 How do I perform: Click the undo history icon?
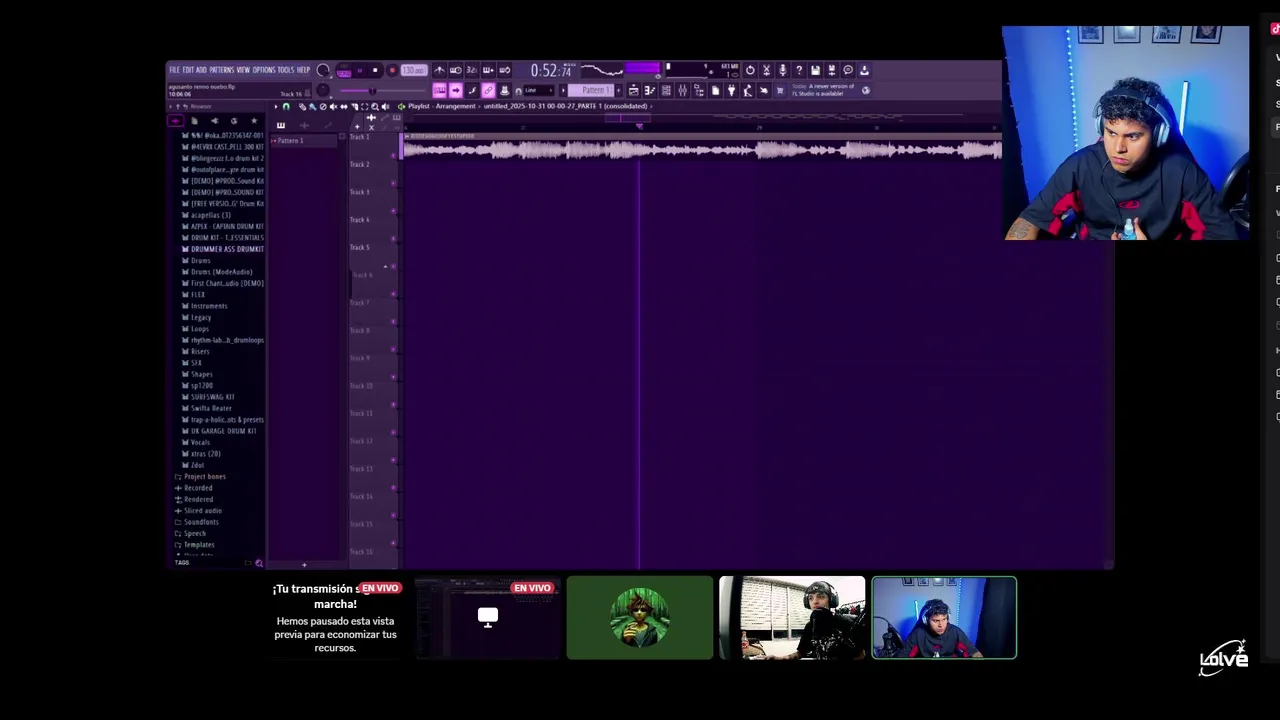pos(750,70)
